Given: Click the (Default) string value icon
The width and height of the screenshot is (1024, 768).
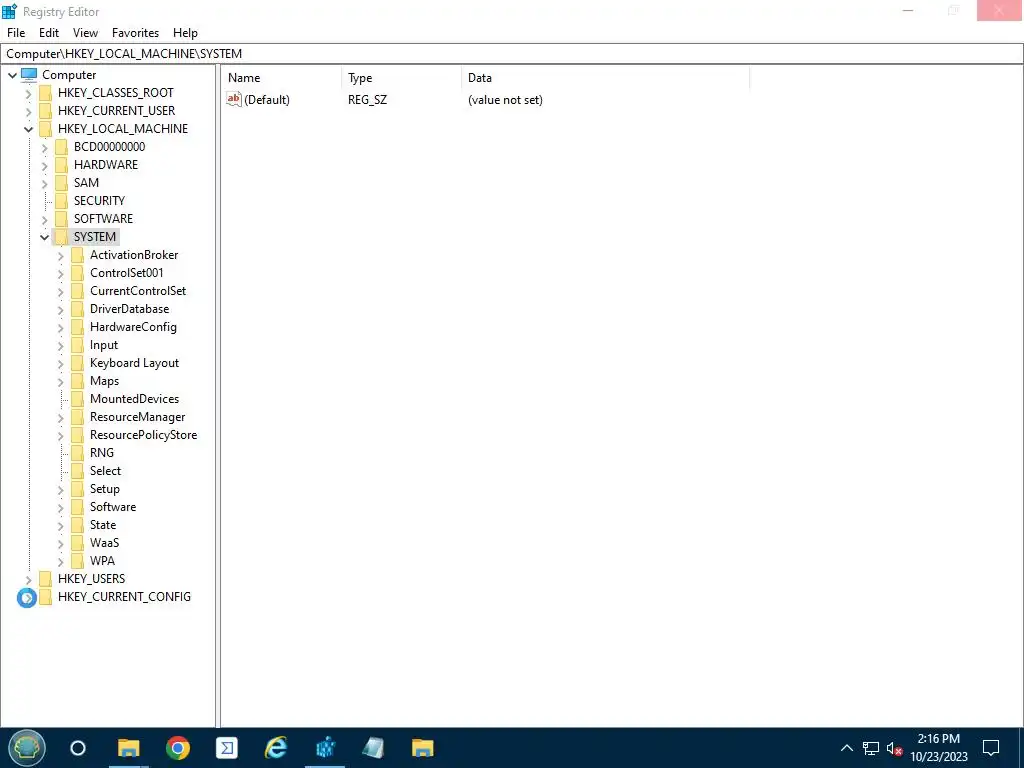Looking at the screenshot, I should click(x=234, y=99).
